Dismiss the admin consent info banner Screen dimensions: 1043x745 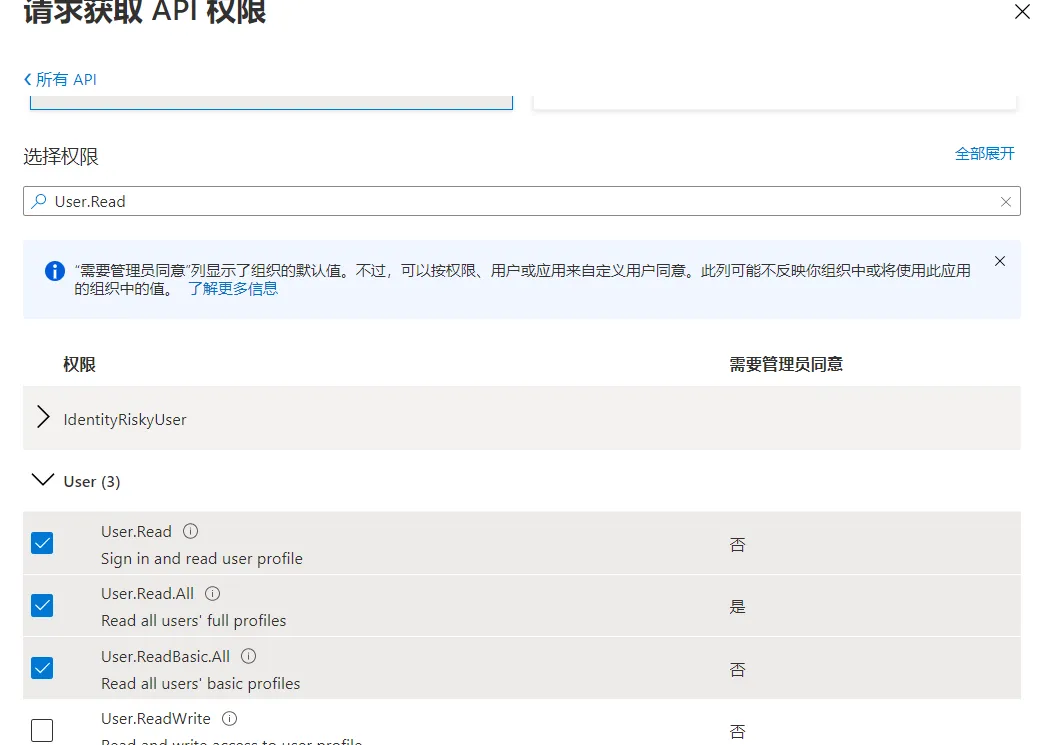click(1000, 261)
